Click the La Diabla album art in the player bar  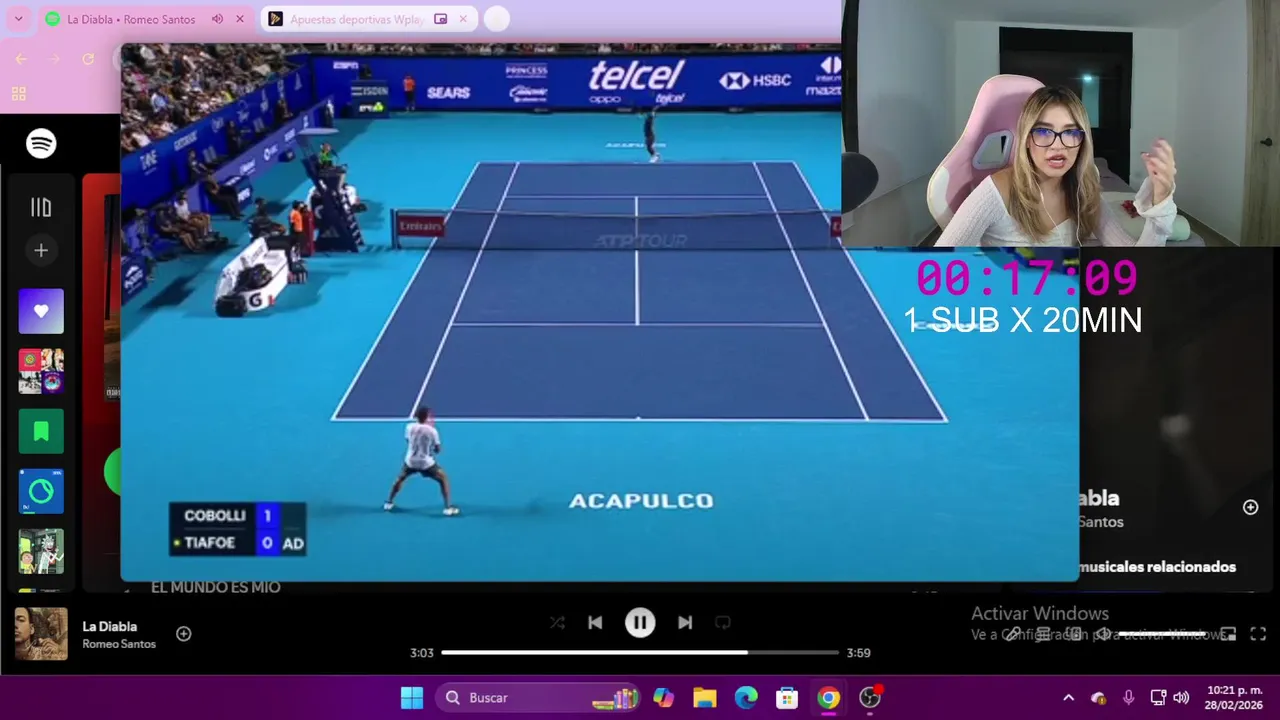[x=41, y=634]
